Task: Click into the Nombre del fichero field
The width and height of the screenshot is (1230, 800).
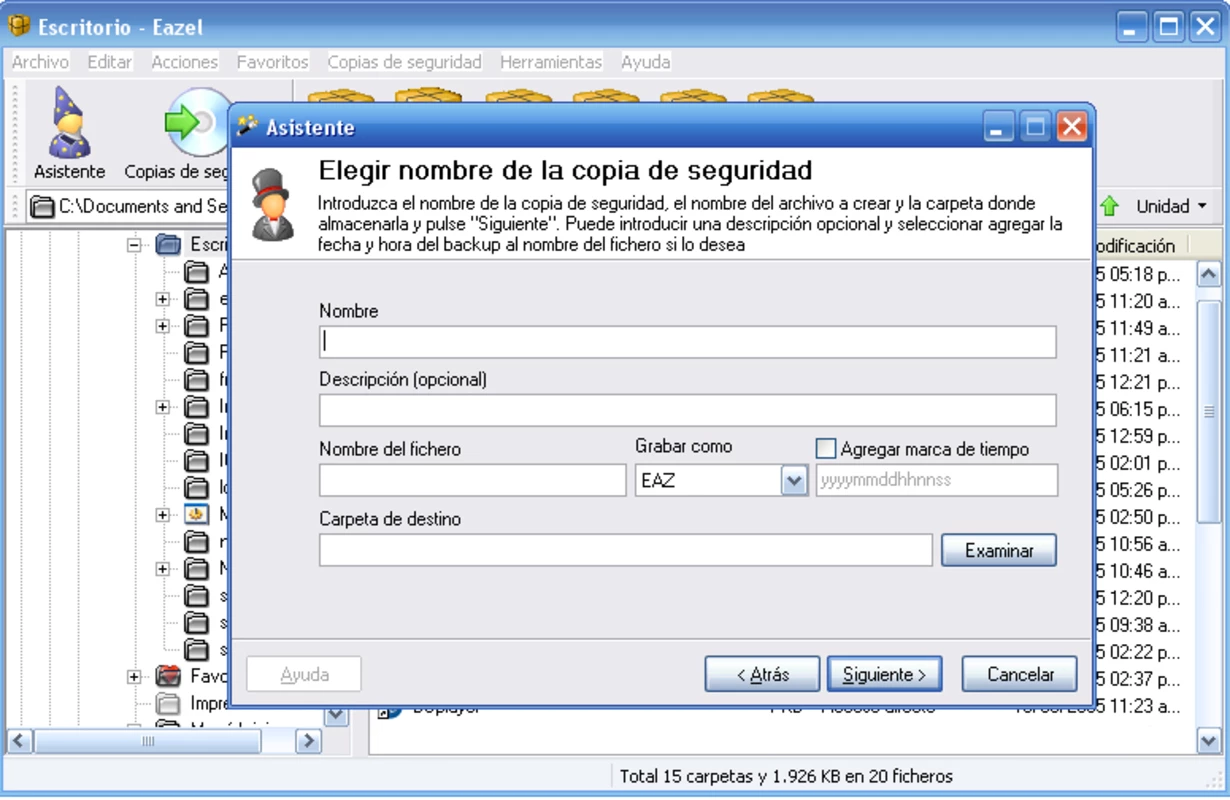Action: (473, 480)
